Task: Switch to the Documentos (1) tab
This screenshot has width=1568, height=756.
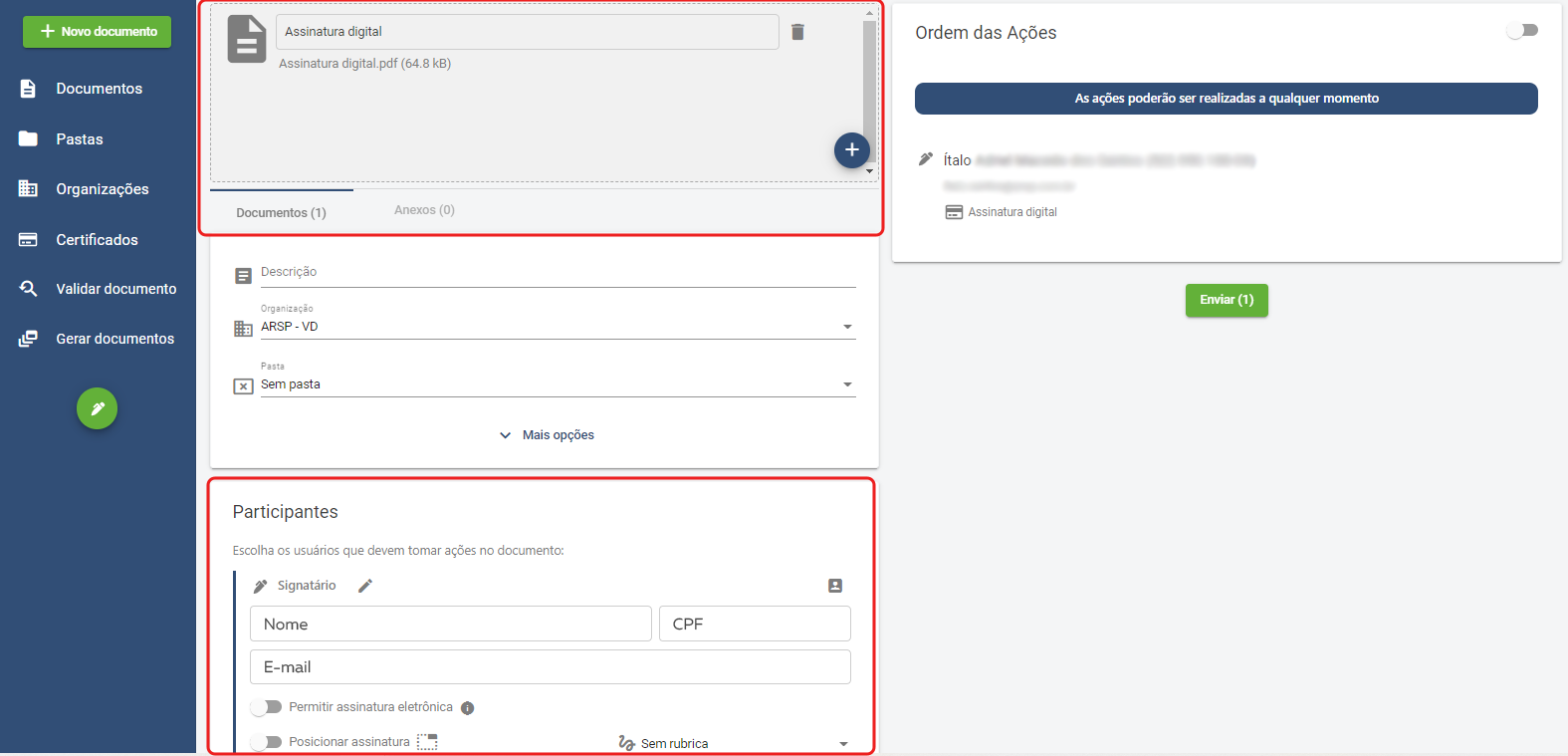Action: [x=281, y=212]
